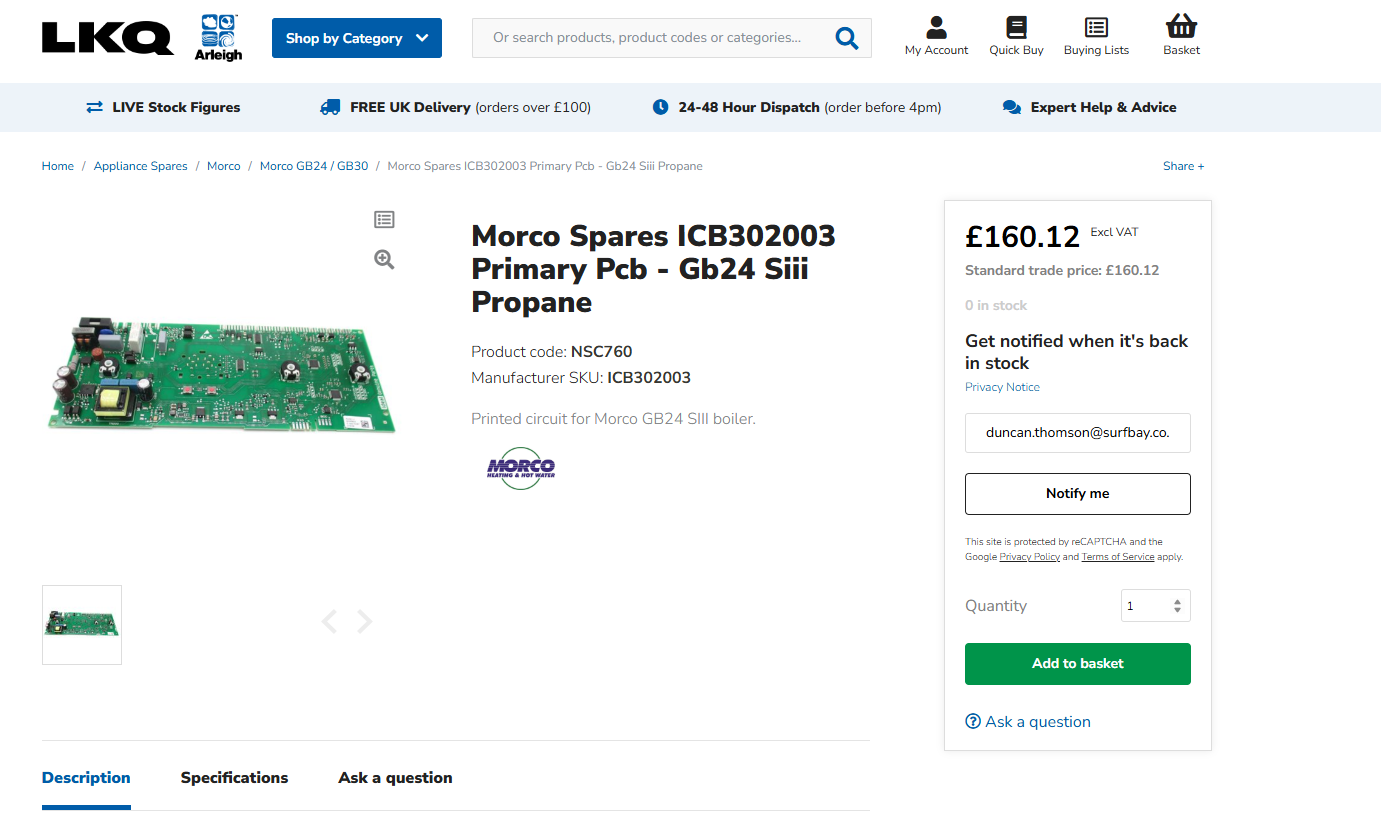
Task: Click the image zoom magnifier icon
Action: pos(384,260)
